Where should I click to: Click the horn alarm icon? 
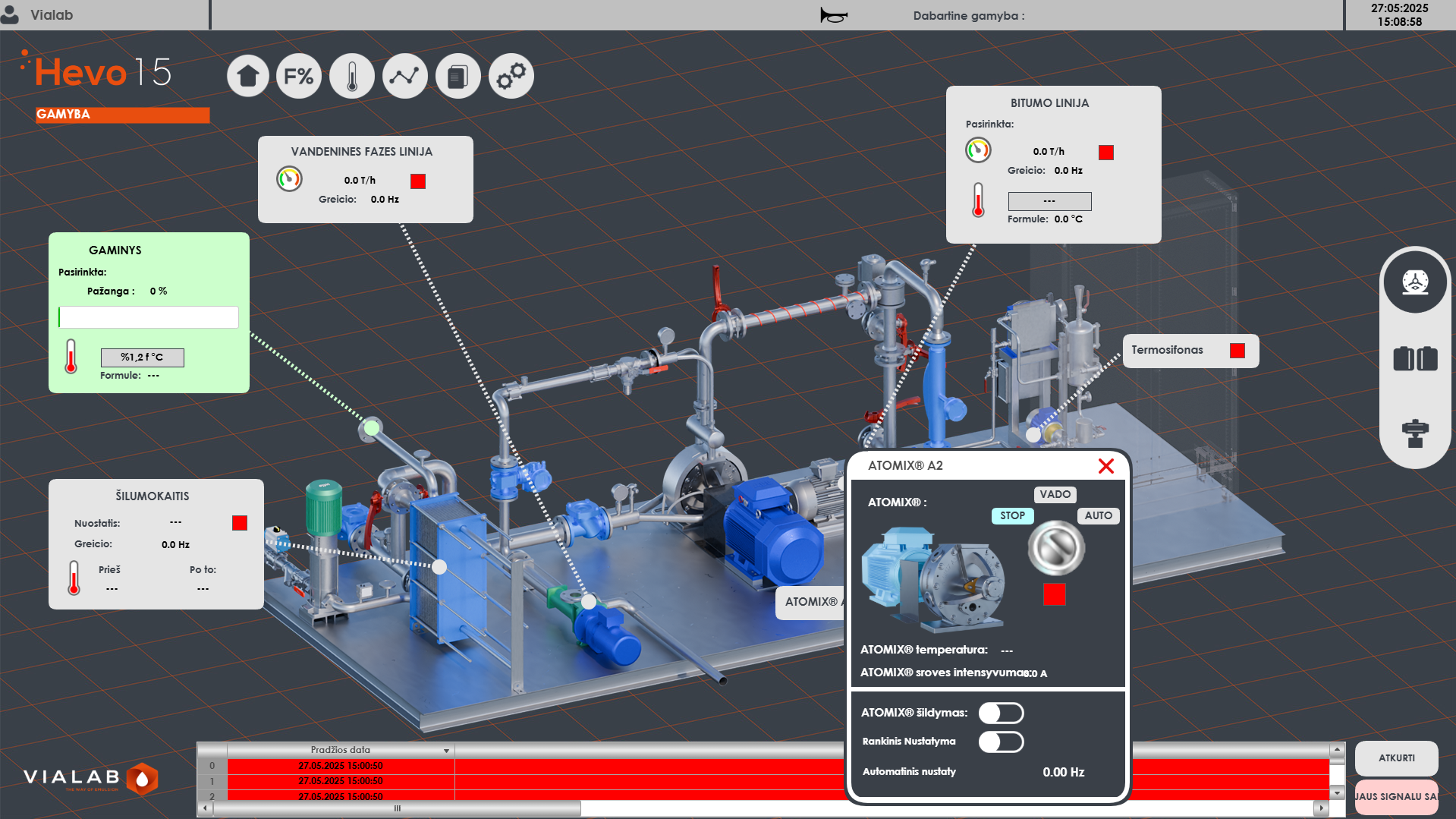[833, 15]
